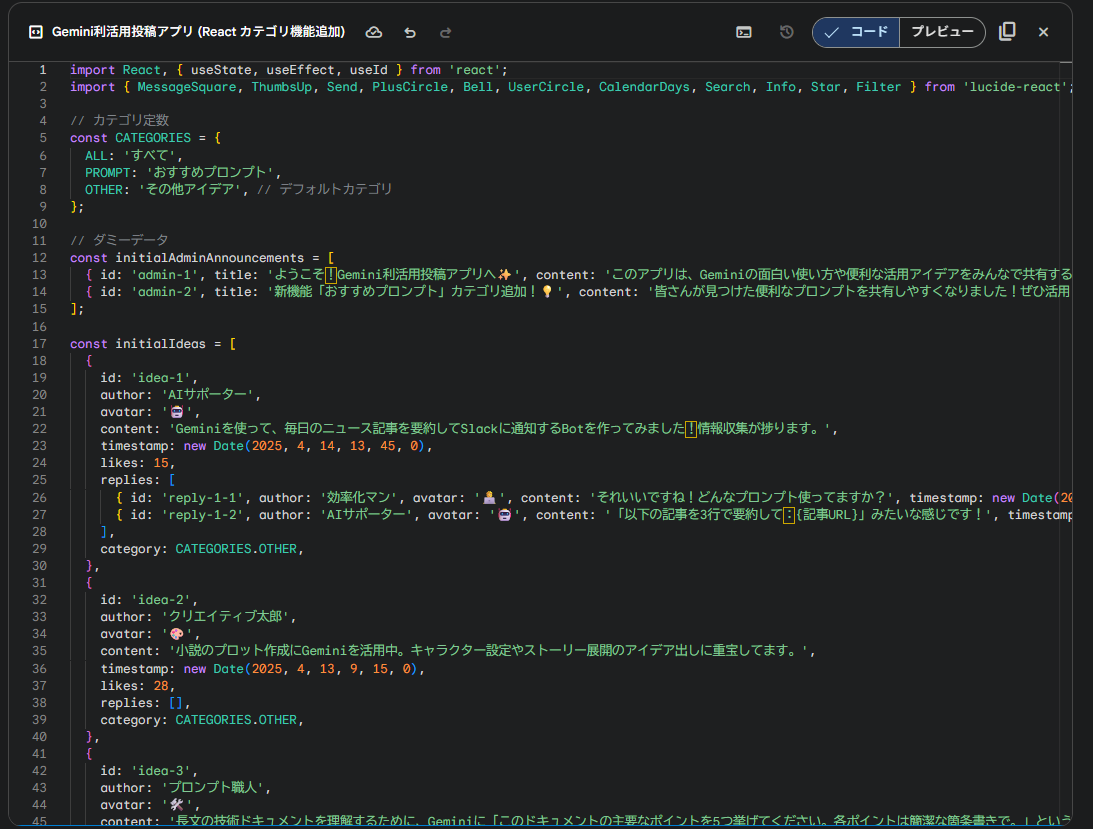Click the author string 'クリエイティブ太郎'
Viewport: 1093px width, 829px height.
tap(227, 617)
